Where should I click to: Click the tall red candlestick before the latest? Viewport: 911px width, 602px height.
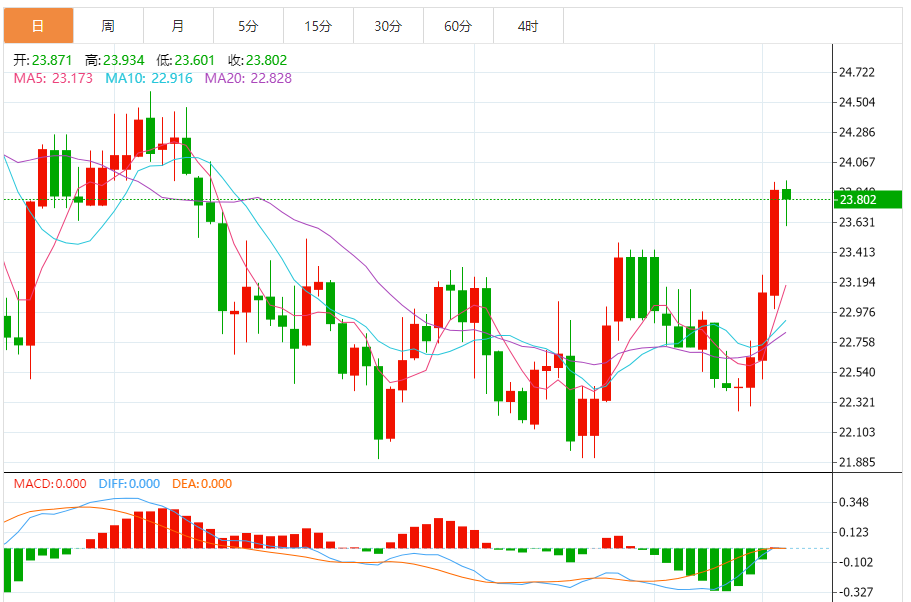(774, 243)
